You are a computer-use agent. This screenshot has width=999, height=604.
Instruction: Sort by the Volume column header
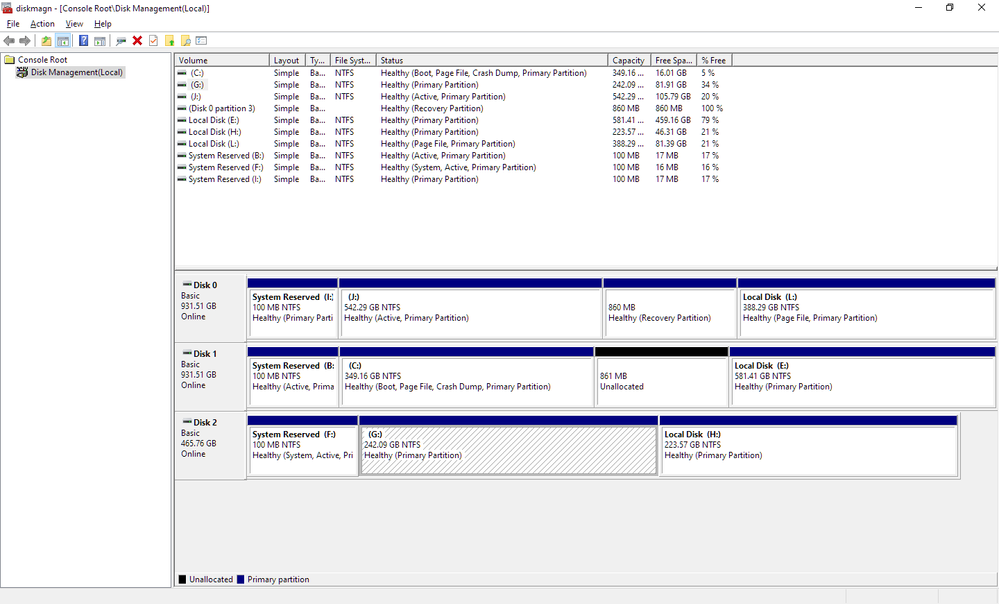tap(222, 61)
